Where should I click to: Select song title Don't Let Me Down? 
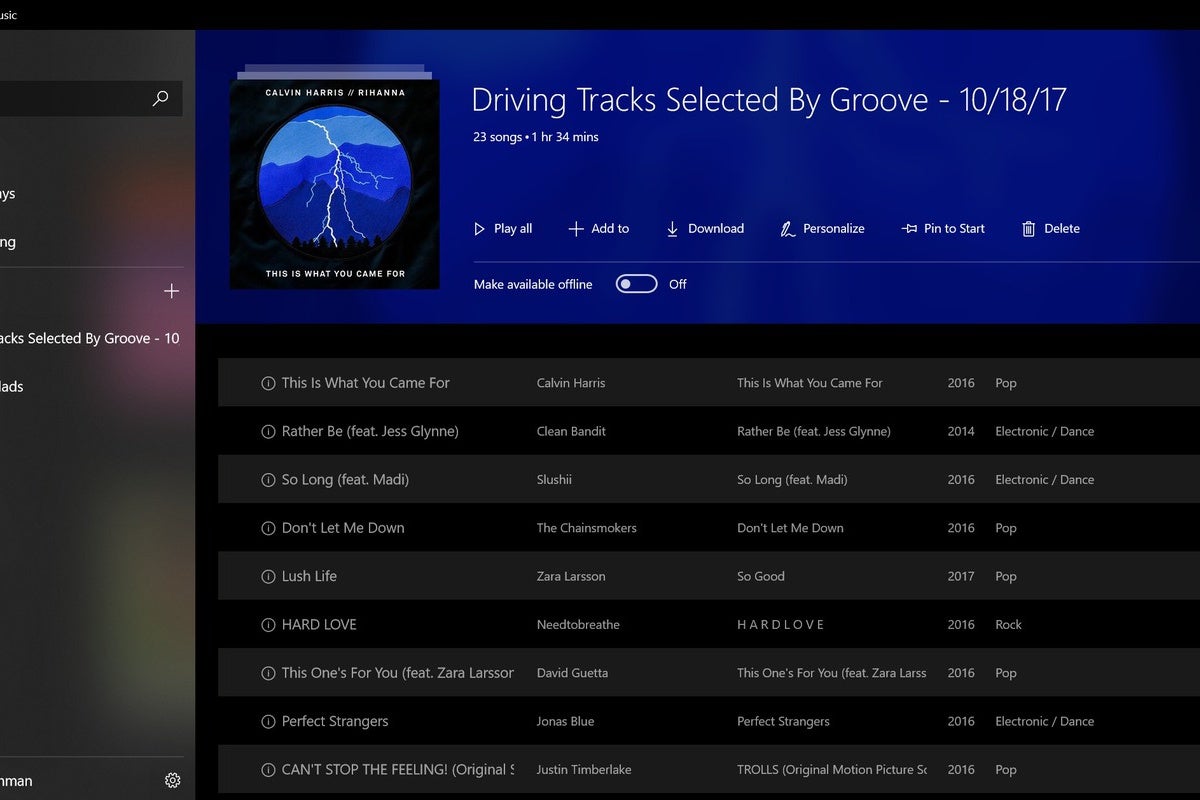pyautogui.click(x=343, y=528)
